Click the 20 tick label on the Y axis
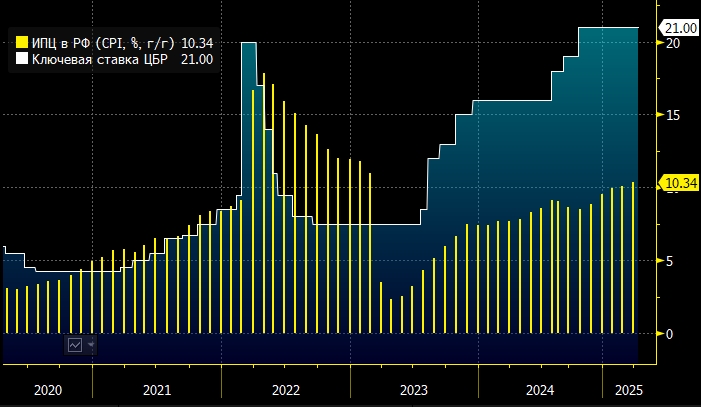The width and height of the screenshot is (701, 407). coord(673,44)
